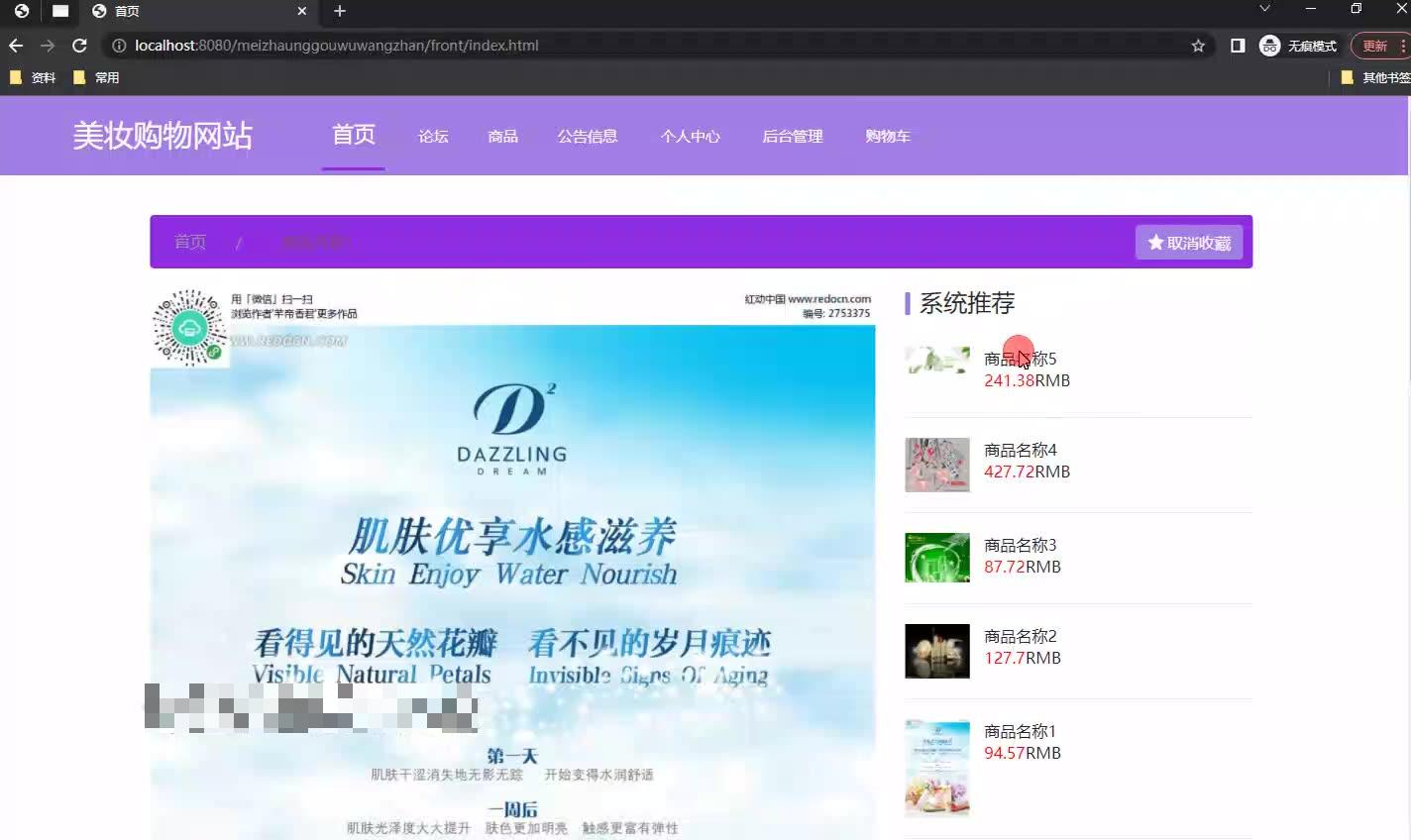
Task: Click the thumbnail for 商品名称2
Action: point(937,651)
